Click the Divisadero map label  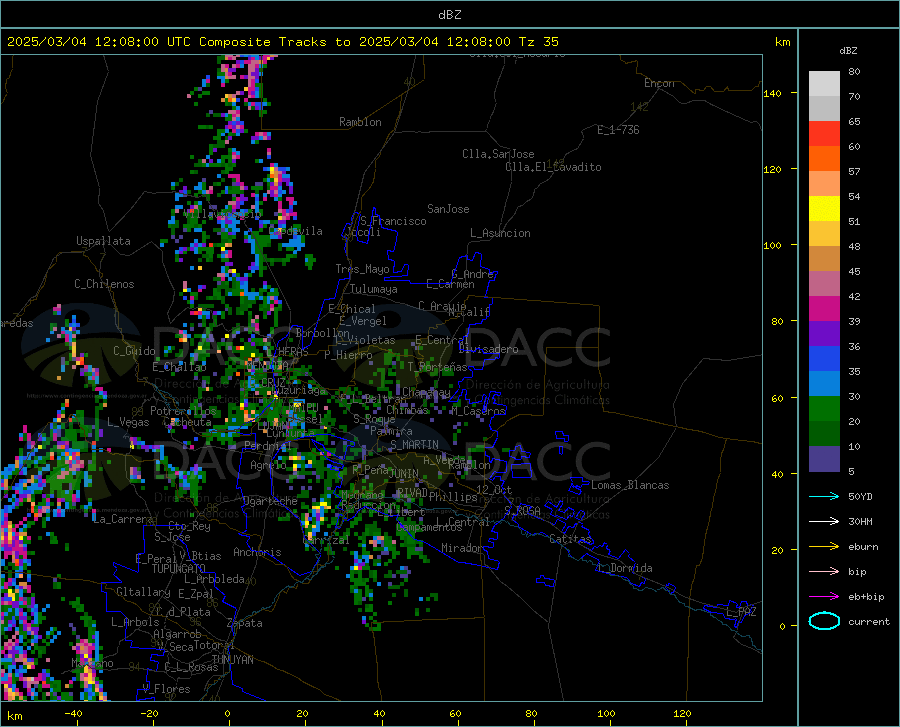(488, 349)
